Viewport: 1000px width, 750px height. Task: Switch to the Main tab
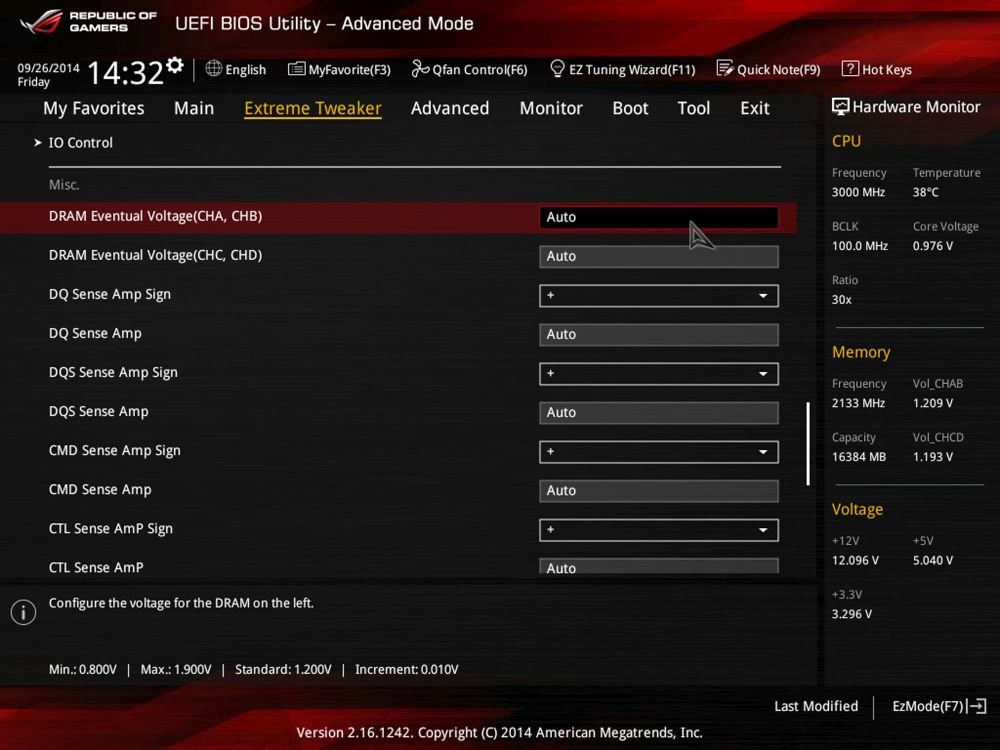point(194,108)
